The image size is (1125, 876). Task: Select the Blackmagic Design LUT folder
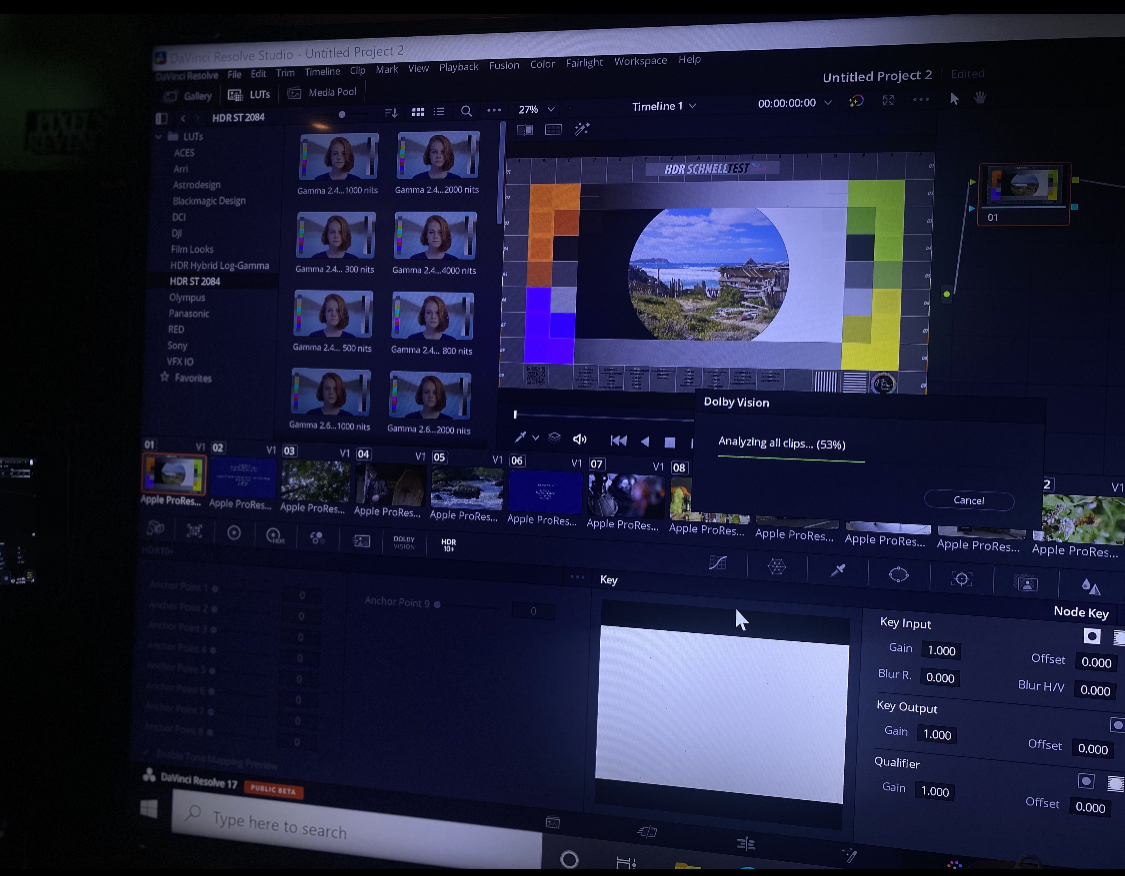209,201
